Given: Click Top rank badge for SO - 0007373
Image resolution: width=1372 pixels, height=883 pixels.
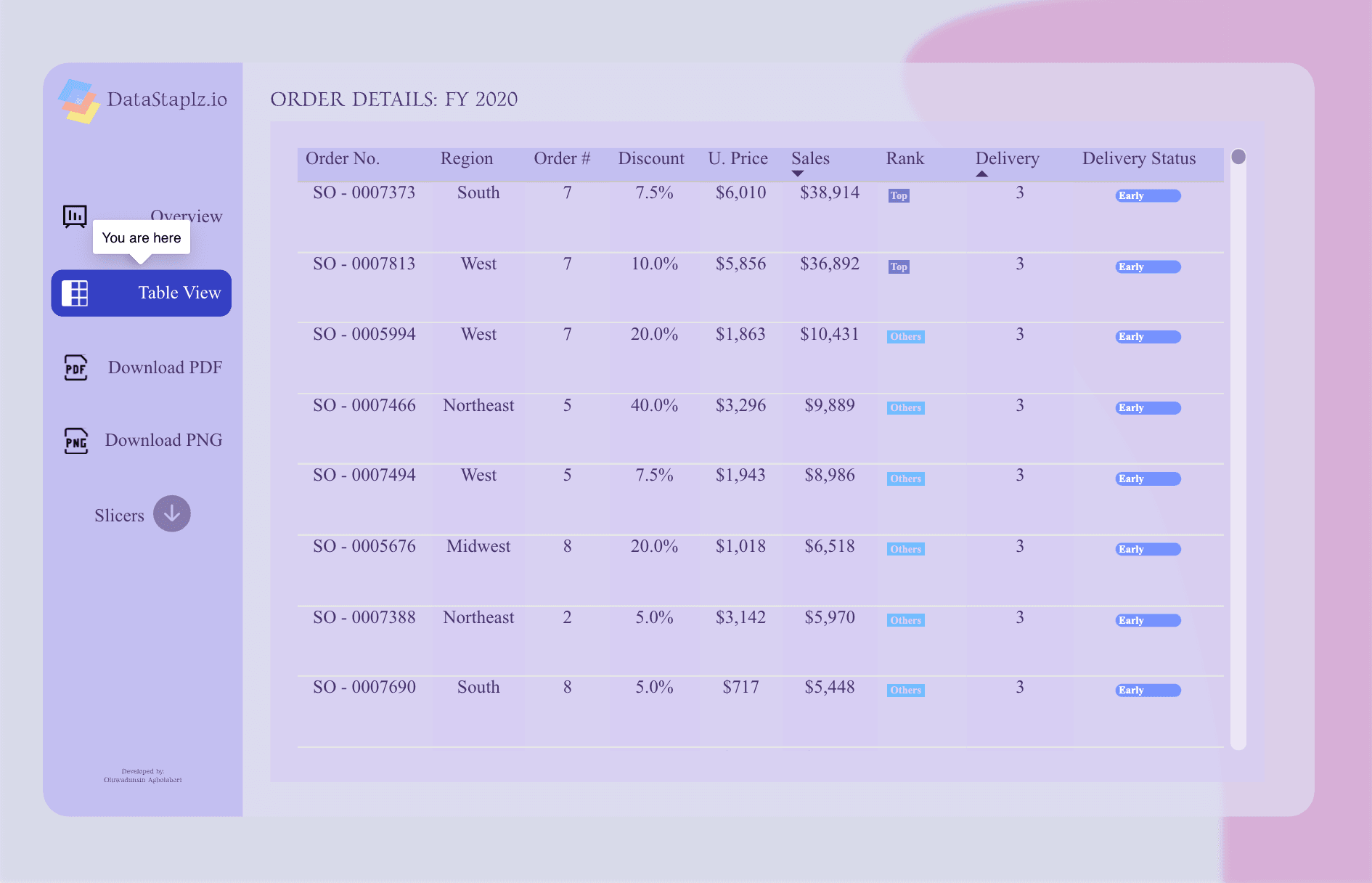Looking at the screenshot, I should pos(899,195).
